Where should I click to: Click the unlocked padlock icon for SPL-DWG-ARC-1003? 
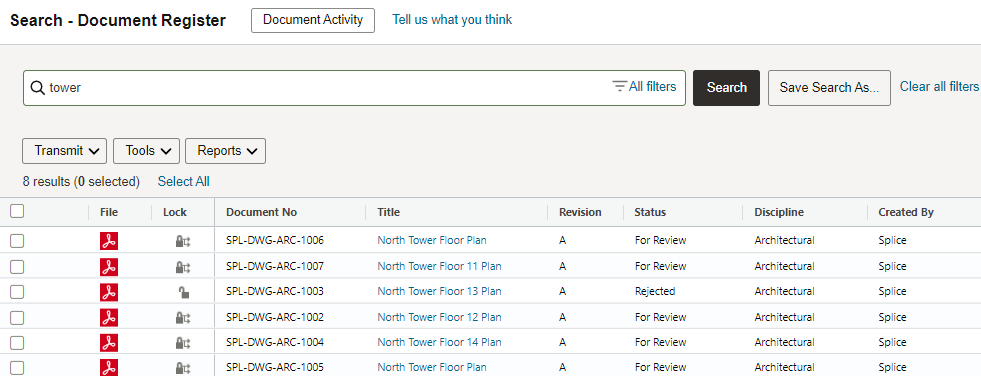point(183,292)
